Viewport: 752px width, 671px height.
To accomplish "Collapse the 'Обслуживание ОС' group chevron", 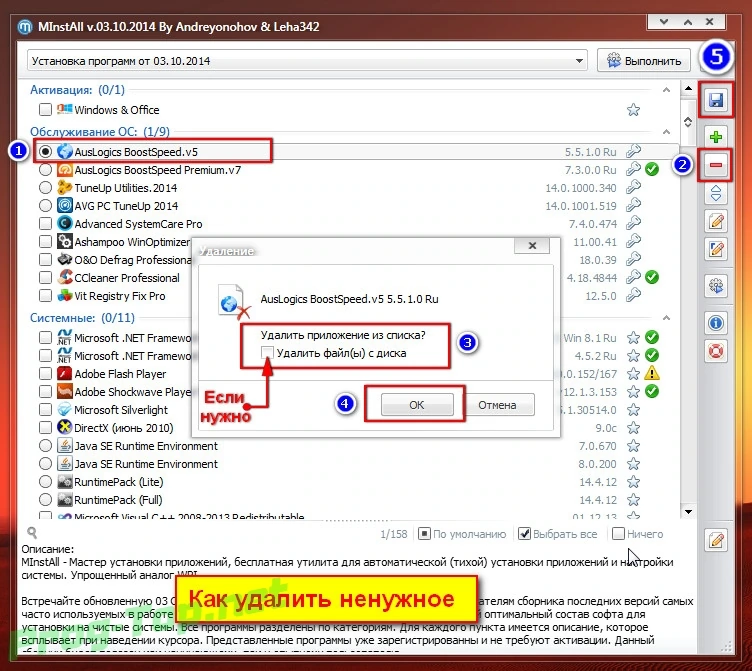I will (666, 131).
